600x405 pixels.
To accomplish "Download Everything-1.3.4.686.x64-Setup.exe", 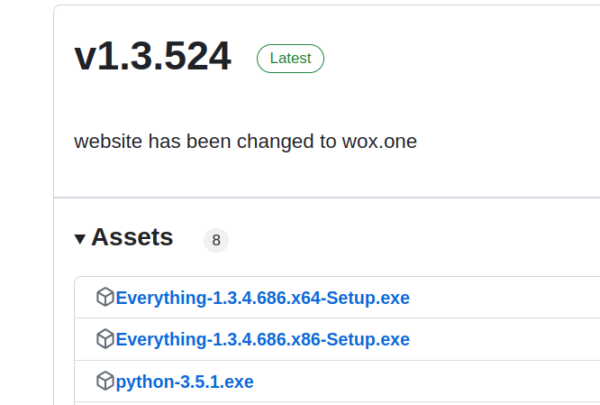I will click(262, 298).
